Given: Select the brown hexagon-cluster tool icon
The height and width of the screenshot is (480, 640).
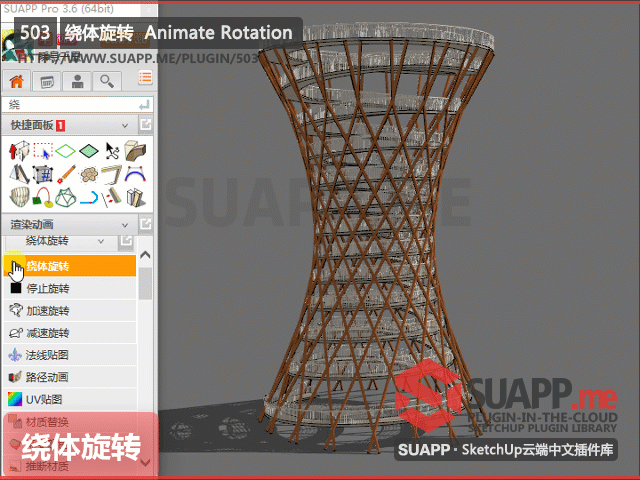Looking at the screenshot, I should (89, 175).
